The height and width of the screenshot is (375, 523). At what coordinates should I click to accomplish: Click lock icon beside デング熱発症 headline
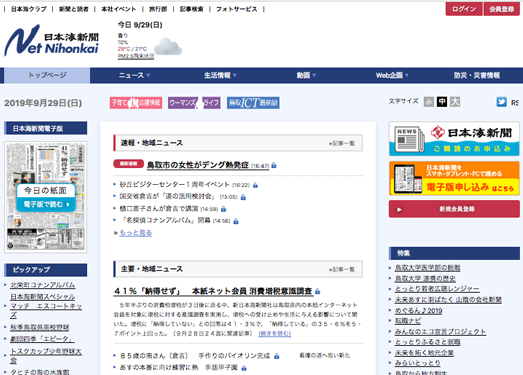tap(274, 165)
